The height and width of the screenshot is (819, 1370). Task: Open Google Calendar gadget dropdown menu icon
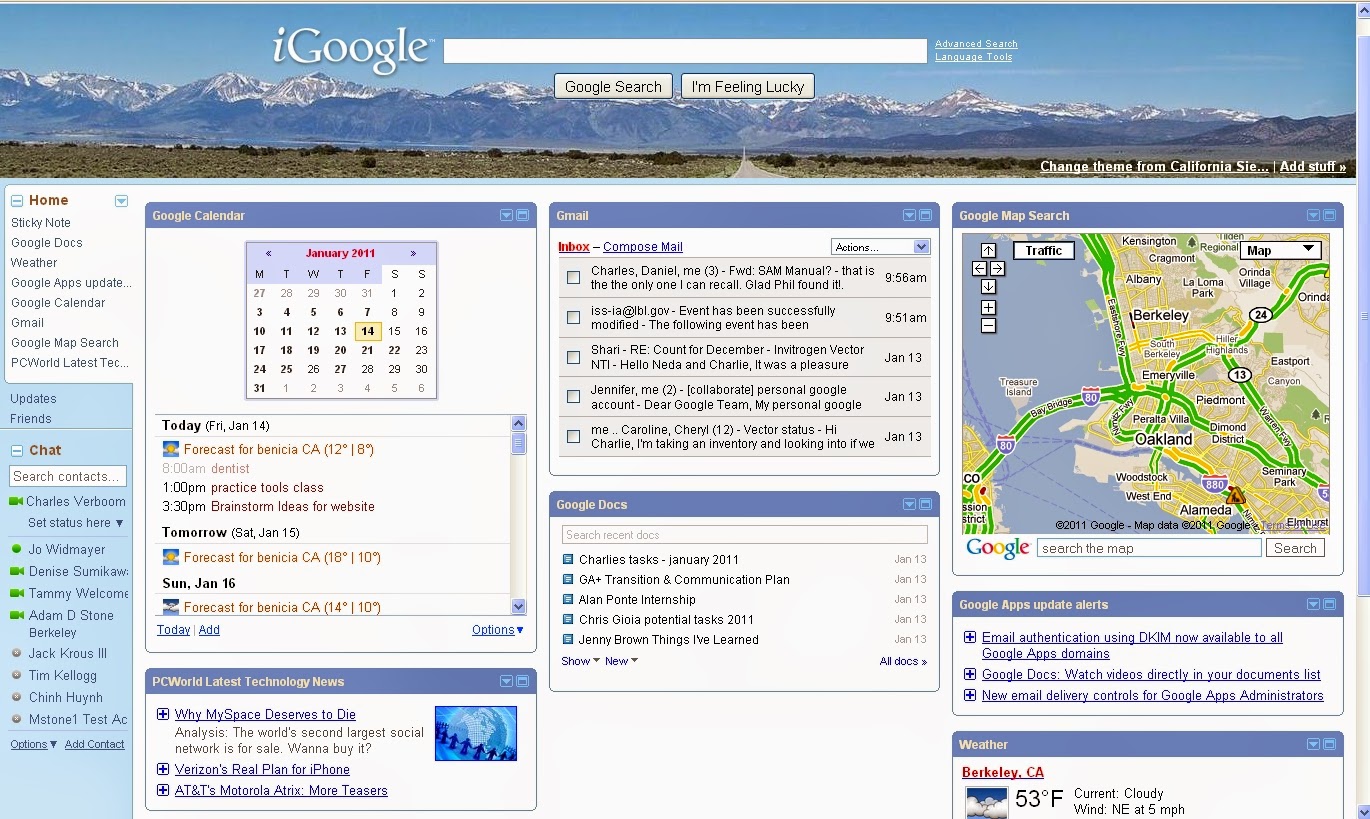[x=506, y=216]
